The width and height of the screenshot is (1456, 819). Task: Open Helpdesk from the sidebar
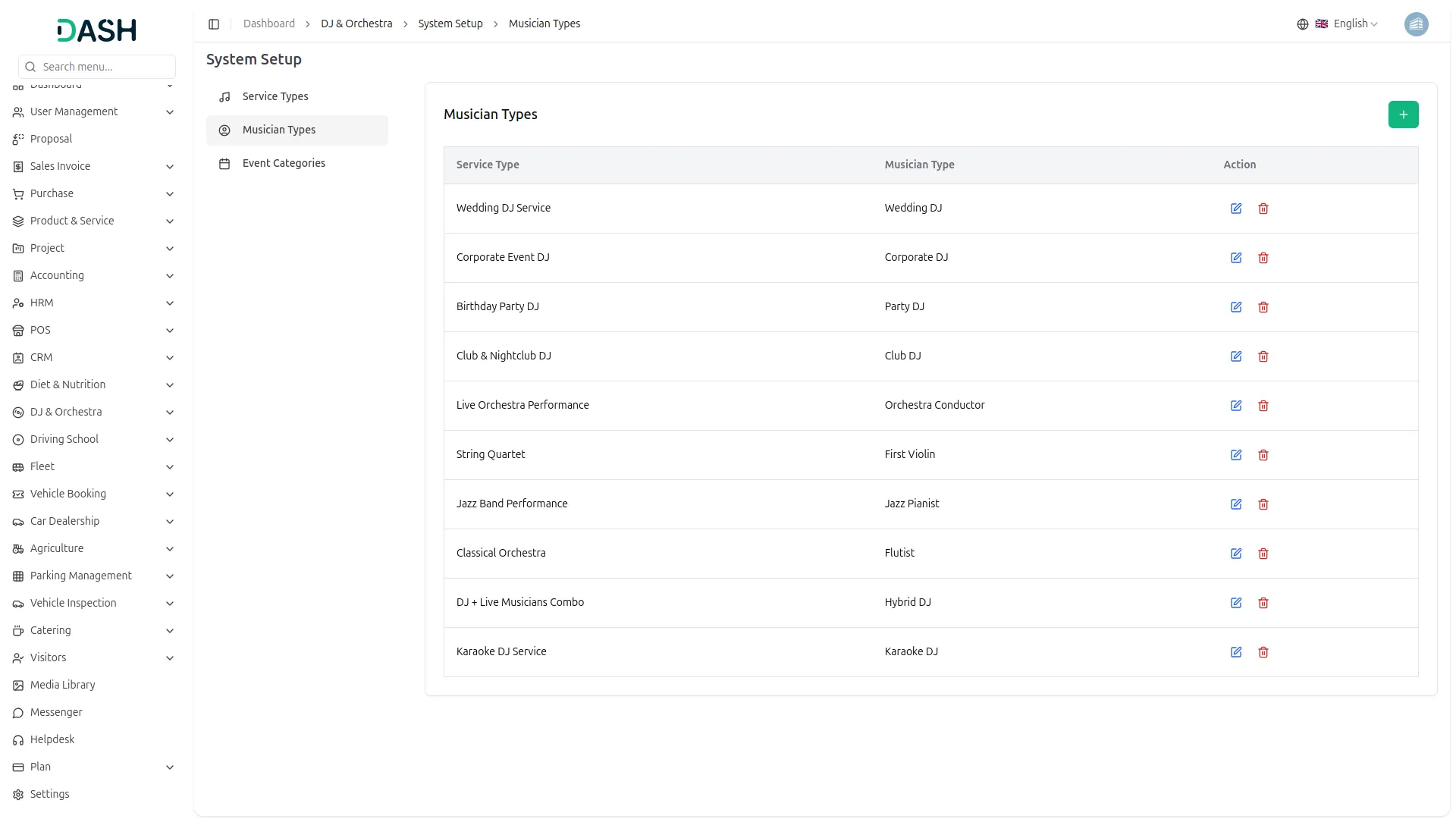52,739
